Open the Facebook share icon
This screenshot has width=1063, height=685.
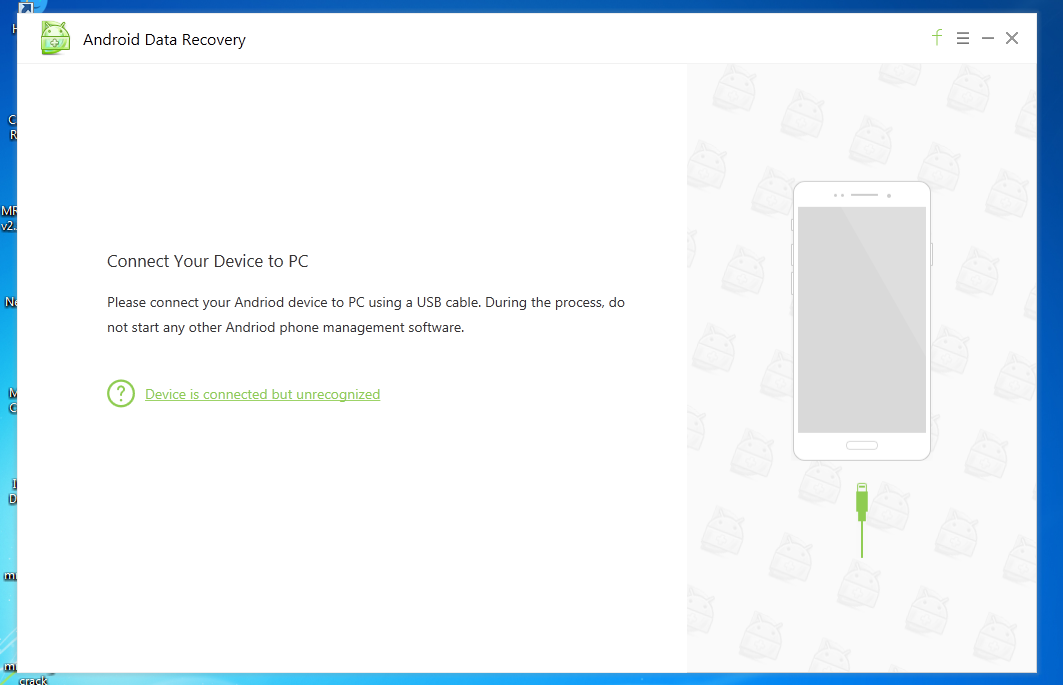tap(937, 37)
